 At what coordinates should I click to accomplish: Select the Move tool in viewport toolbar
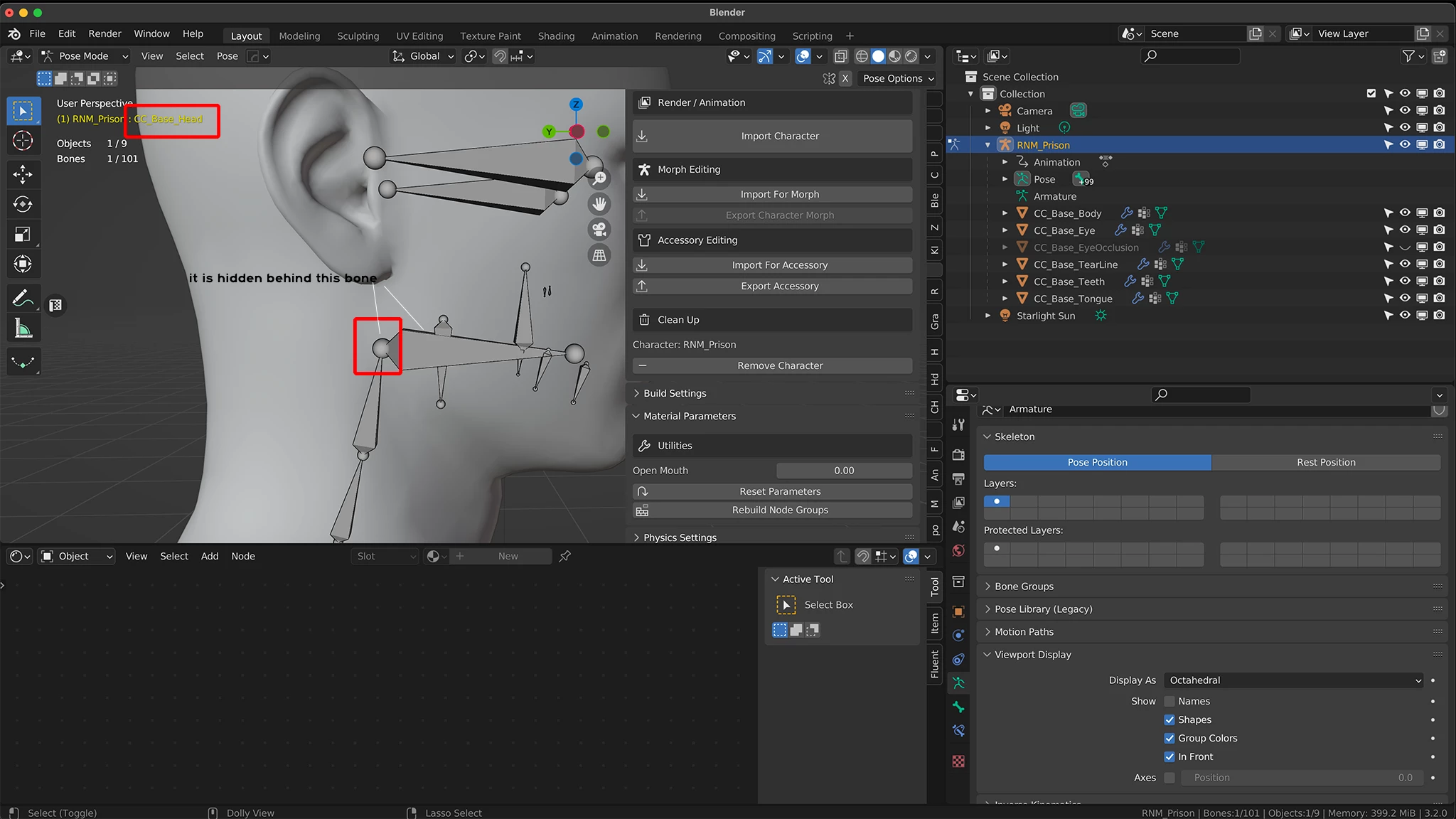click(23, 174)
